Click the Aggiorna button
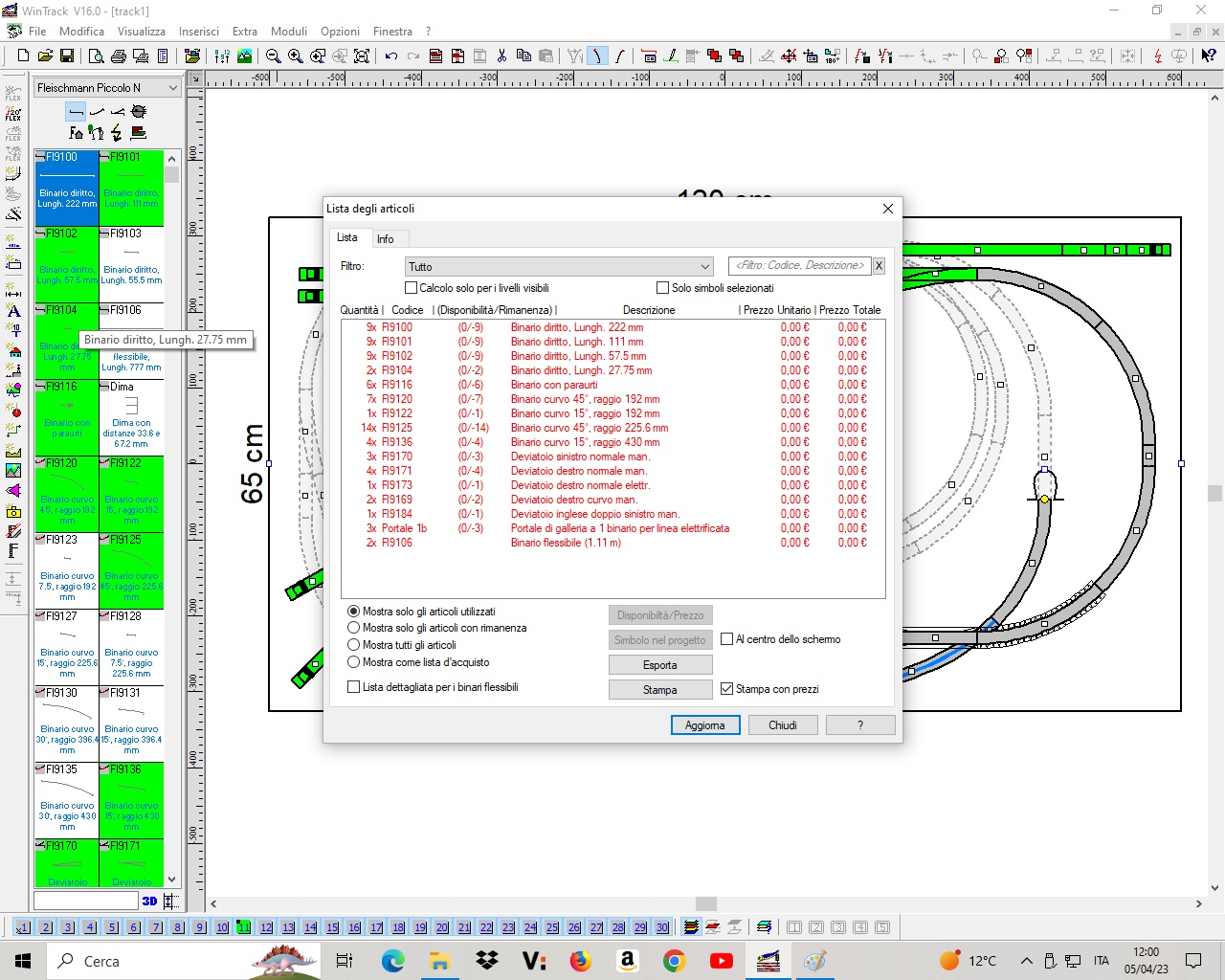 704,725
